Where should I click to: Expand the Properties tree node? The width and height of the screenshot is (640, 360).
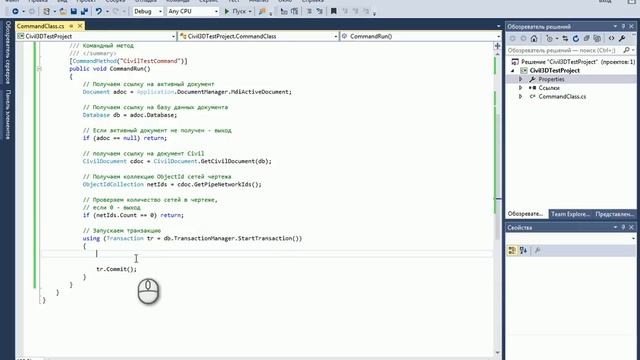(520, 79)
